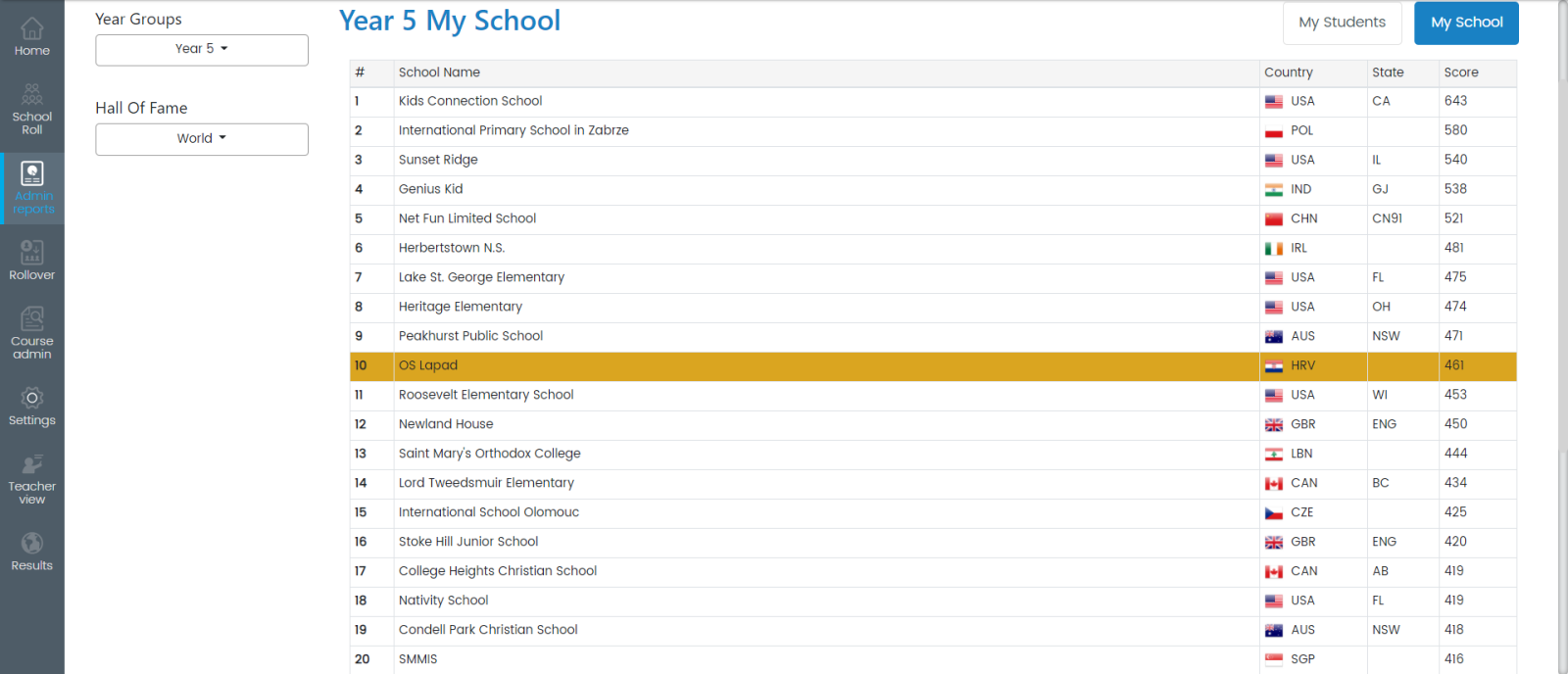1568x674 pixels.
Task: Select Lake St. George Elementary
Action: tap(481, 277)
